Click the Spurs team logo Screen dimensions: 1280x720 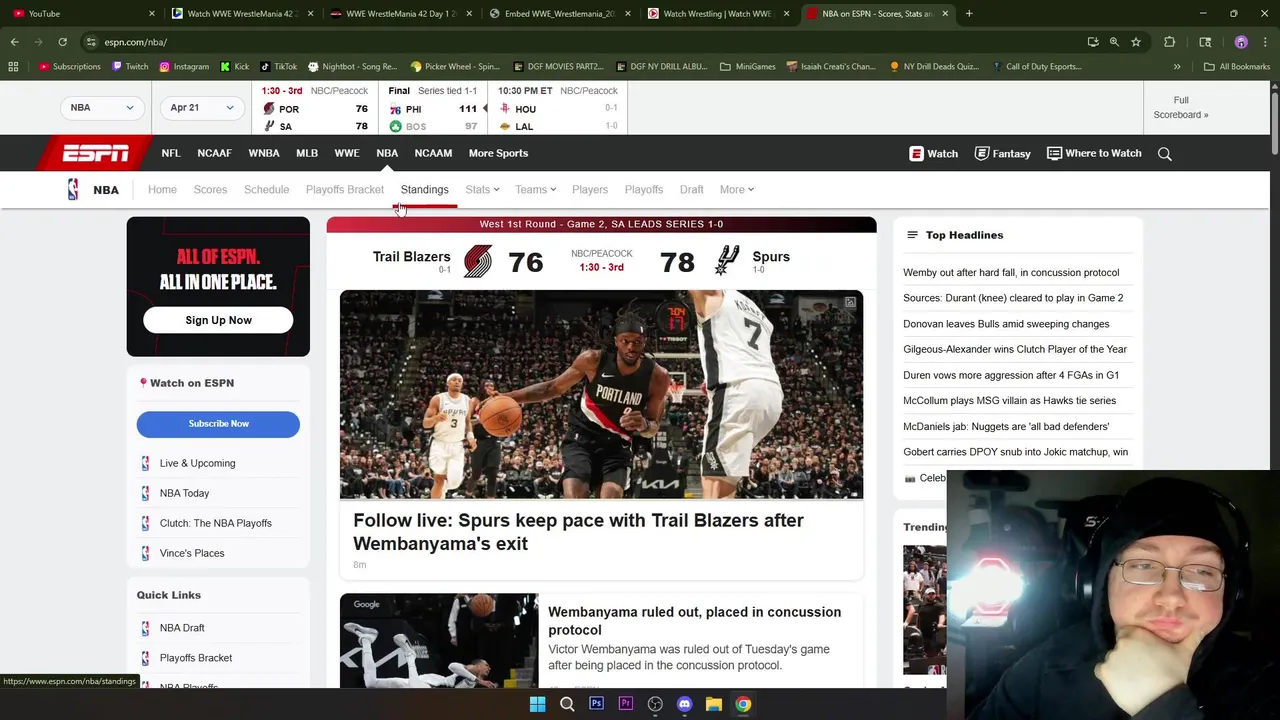tap(727, 261)
